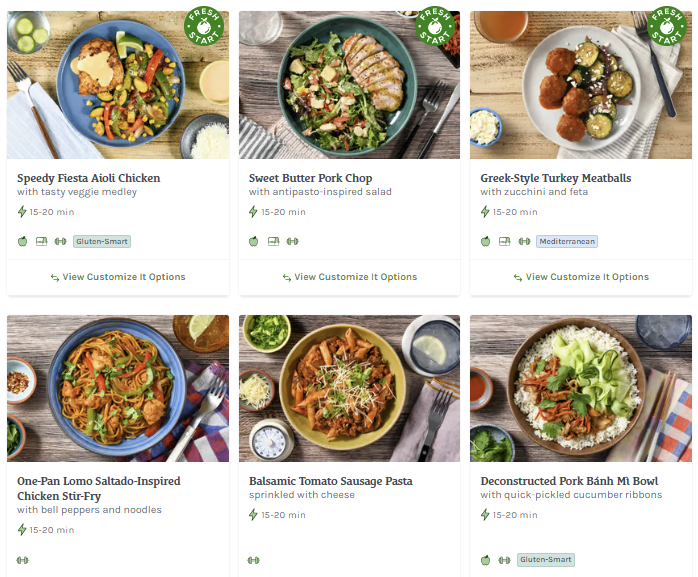Open the Balsamic Tomato Sausage Pasta title

click(x=330, y=481)
